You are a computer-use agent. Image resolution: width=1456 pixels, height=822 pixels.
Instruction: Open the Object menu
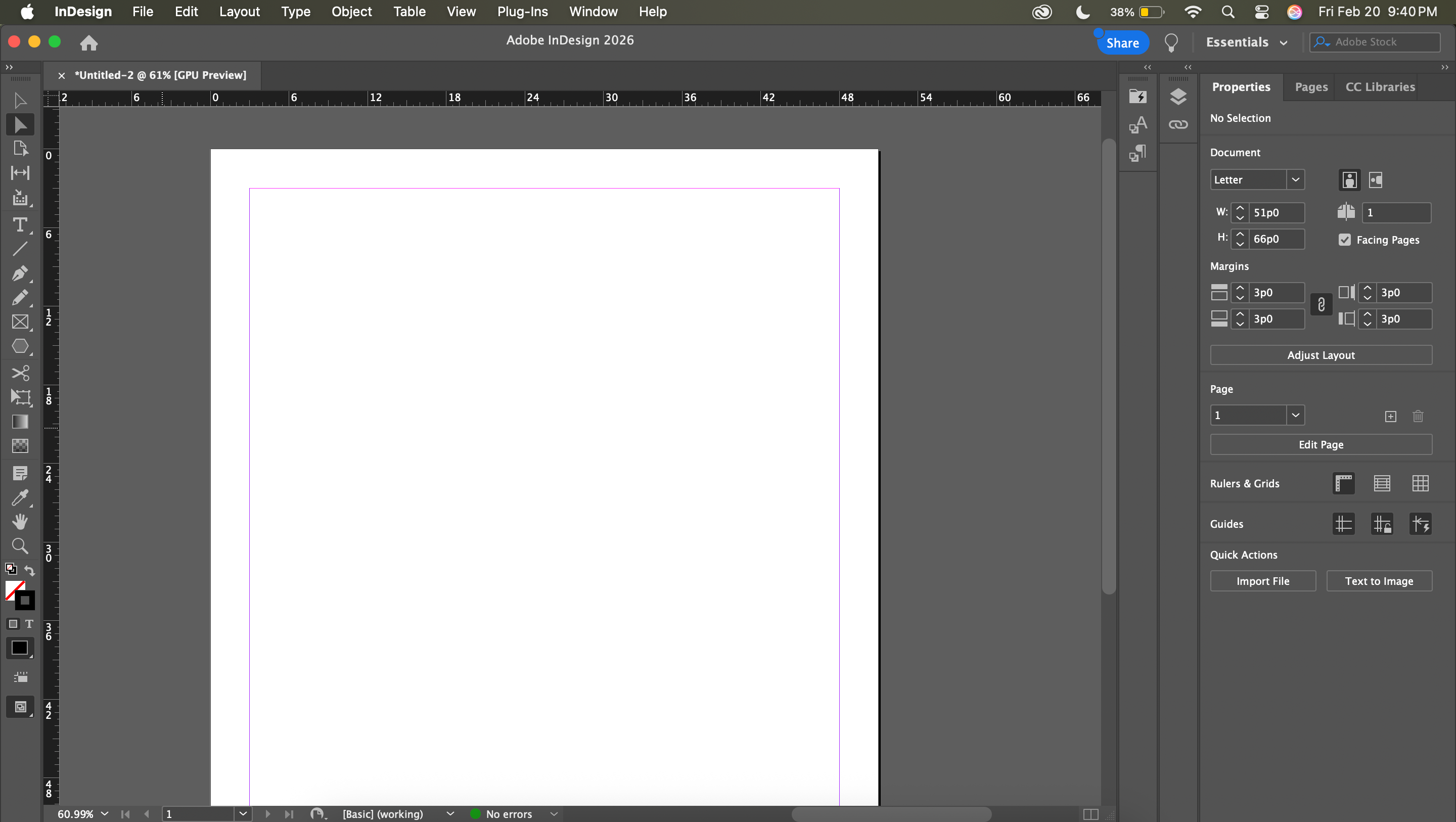[351, 11]
